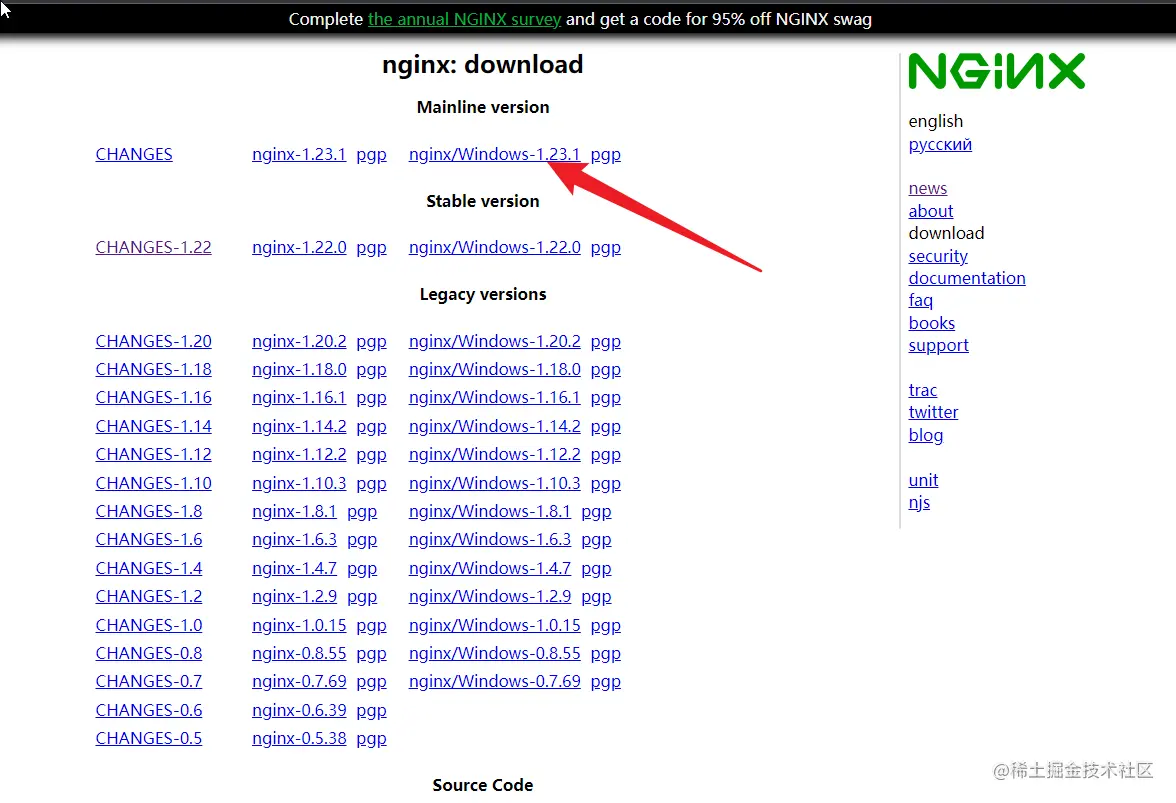Open the blog link
The height and width of the screenshot is (803, 1176).
[x=926, y=436]
